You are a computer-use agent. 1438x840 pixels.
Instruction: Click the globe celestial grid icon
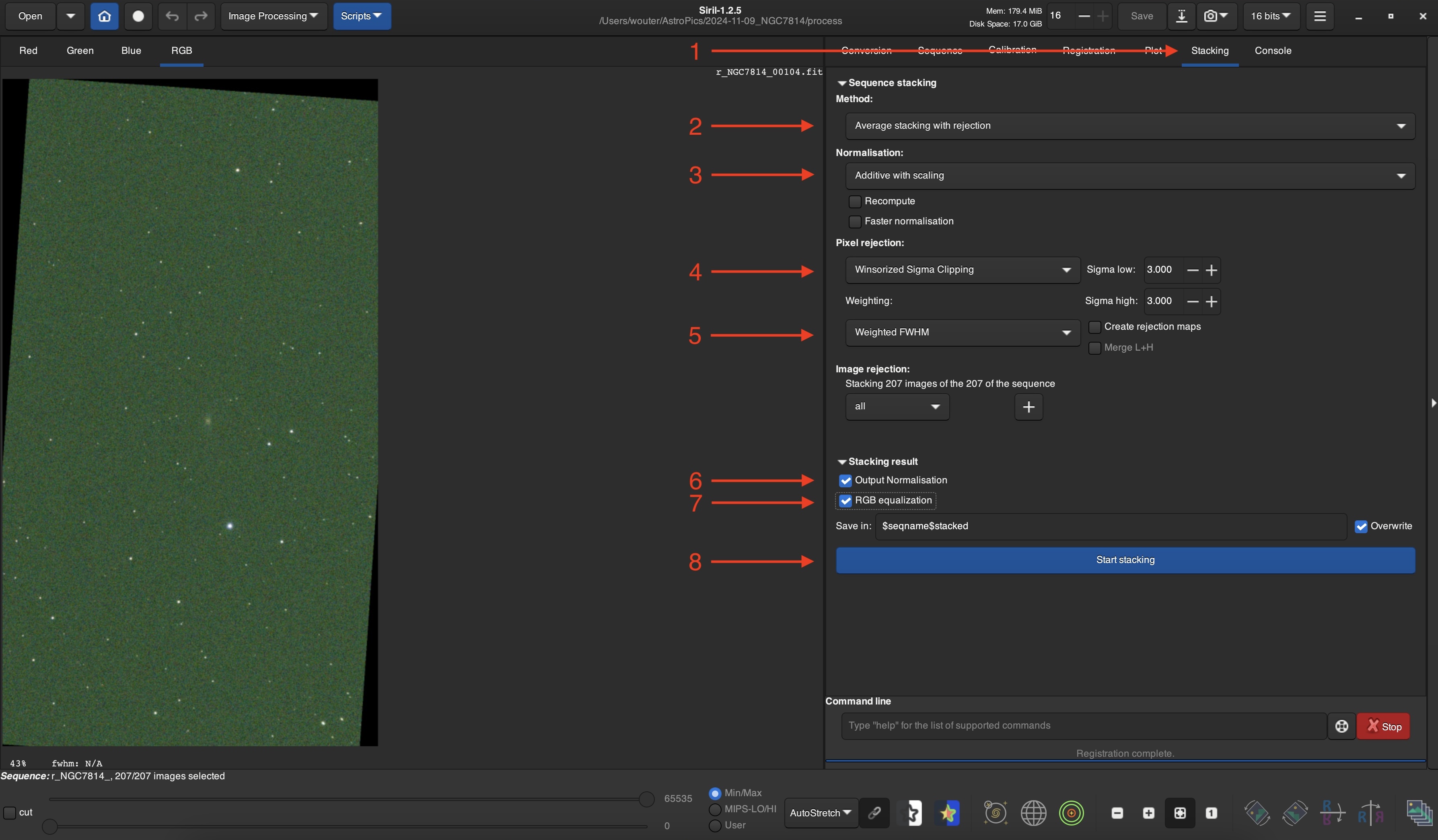point(1033,813)
